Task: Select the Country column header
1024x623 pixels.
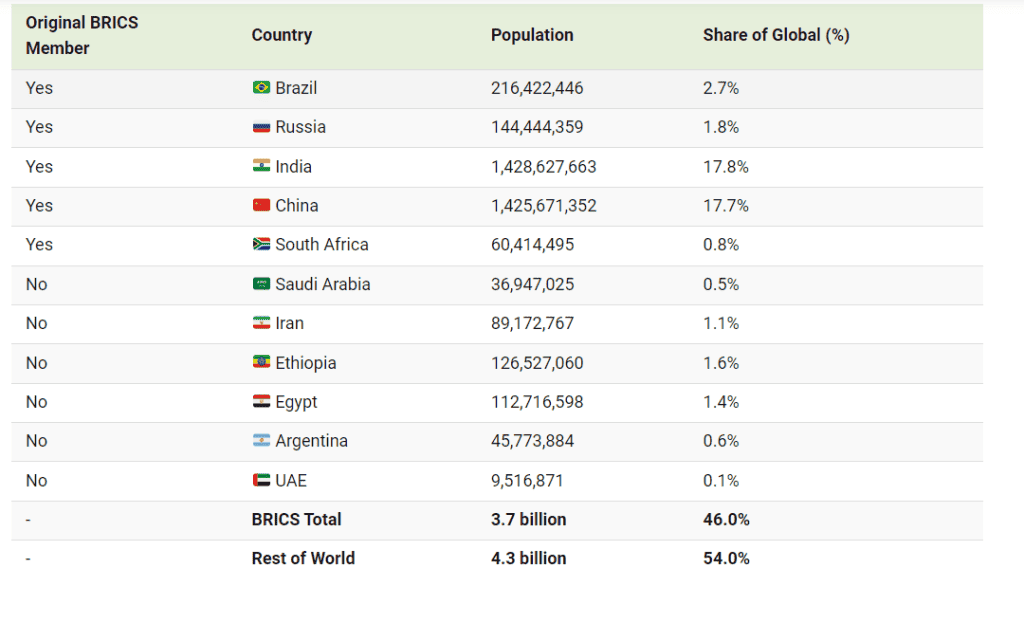Action: (x=281, y=35)
